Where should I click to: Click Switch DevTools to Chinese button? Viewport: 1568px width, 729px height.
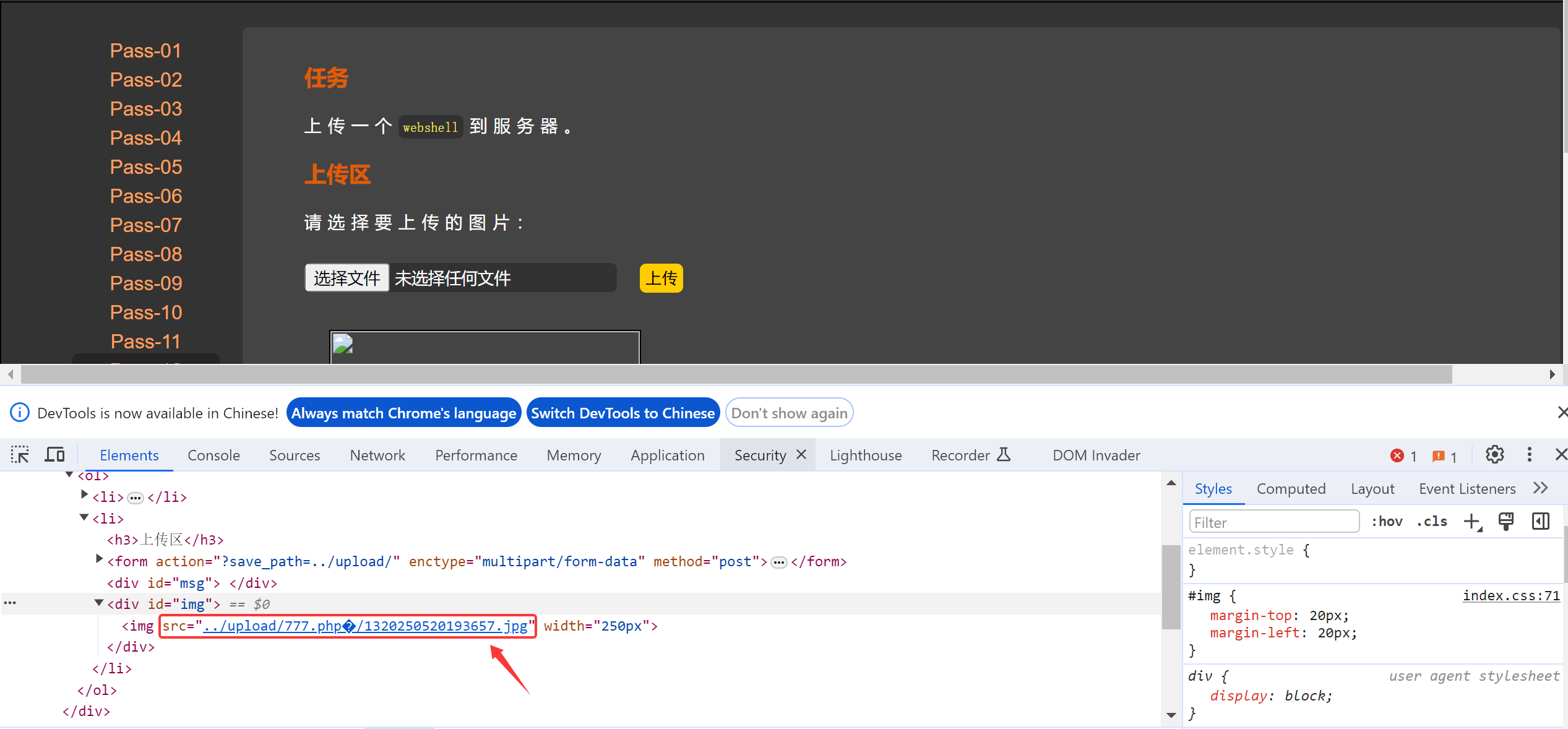(622, 413)
